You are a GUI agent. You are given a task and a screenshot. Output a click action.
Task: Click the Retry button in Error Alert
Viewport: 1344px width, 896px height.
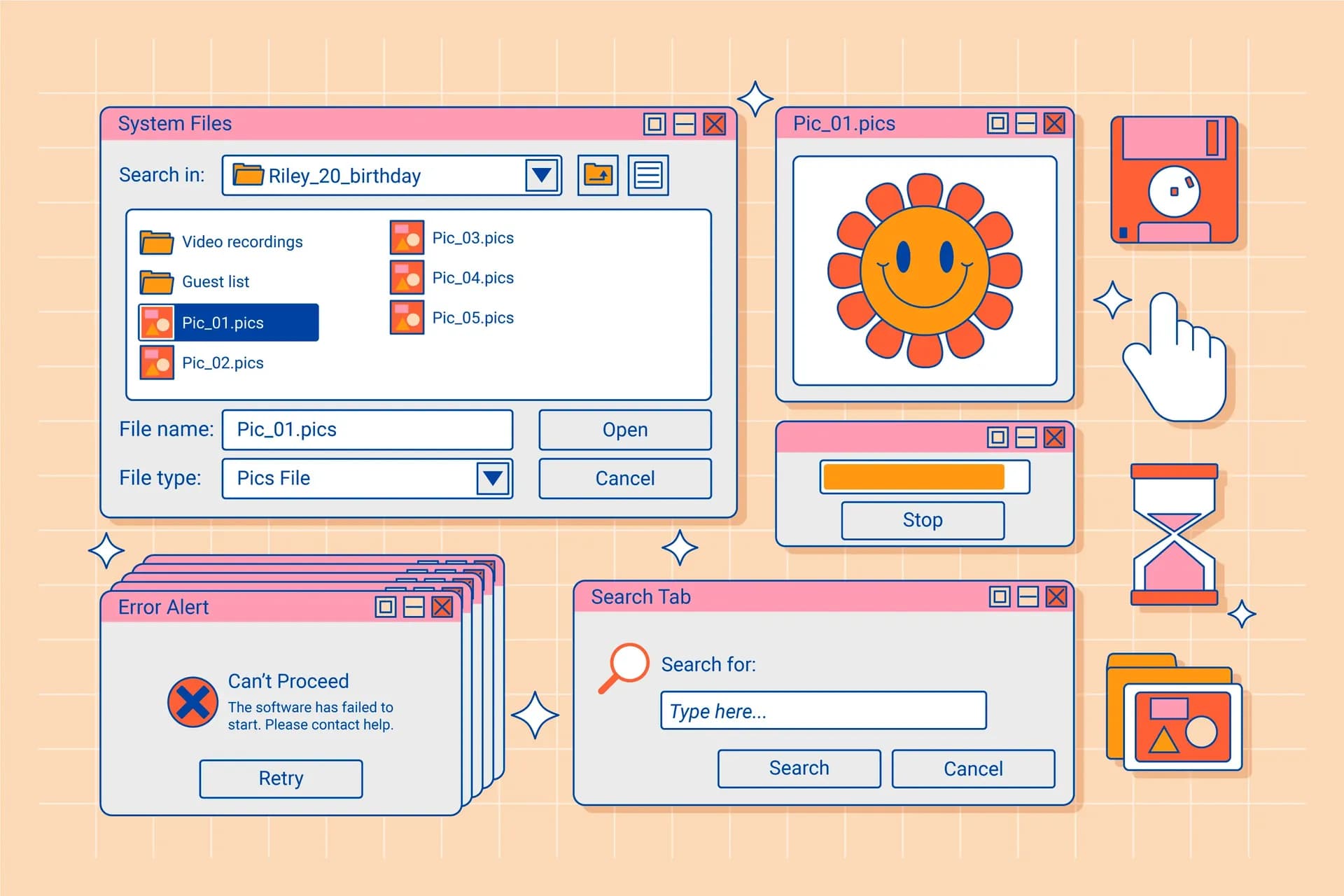pos(281,778)
